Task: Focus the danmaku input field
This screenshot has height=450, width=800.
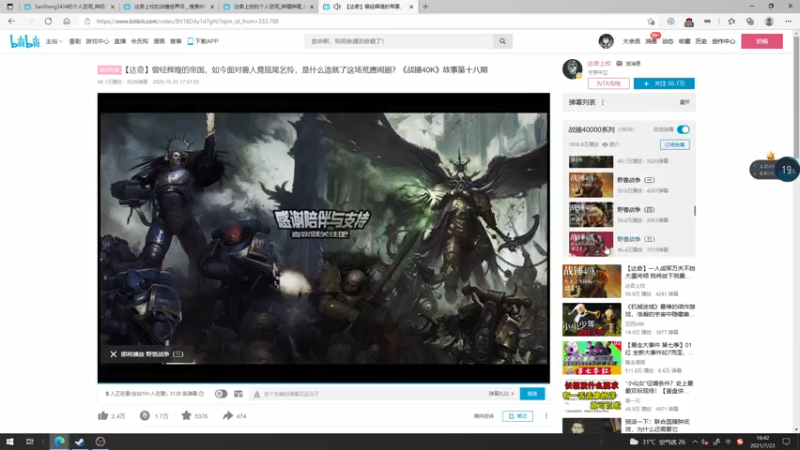Action: [x=375, y=394]
